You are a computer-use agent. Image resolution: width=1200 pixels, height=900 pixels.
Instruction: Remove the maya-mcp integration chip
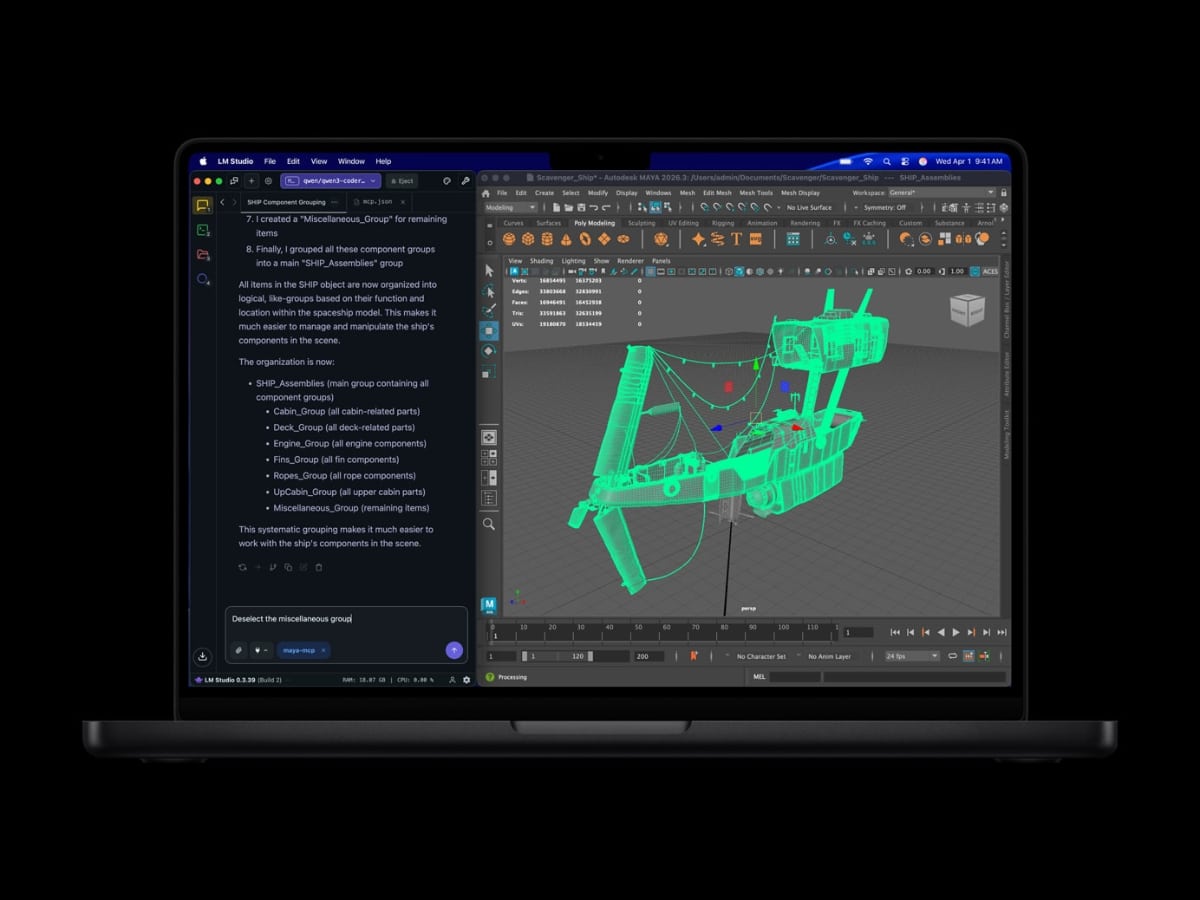(323, 650)
